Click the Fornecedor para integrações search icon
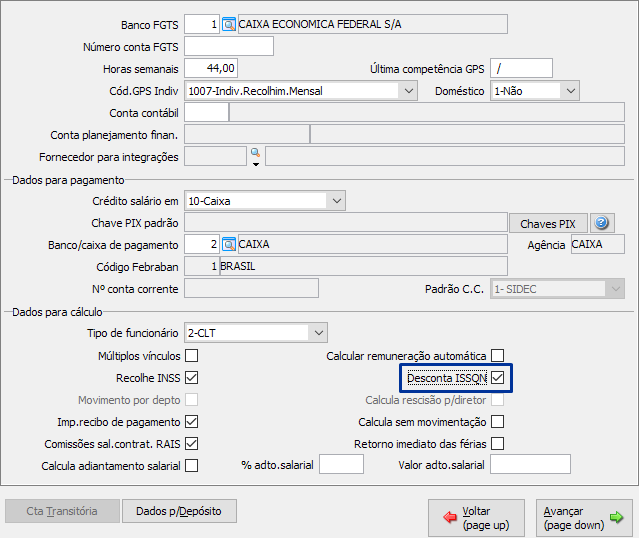639x538 pixels. coord(255,153)
